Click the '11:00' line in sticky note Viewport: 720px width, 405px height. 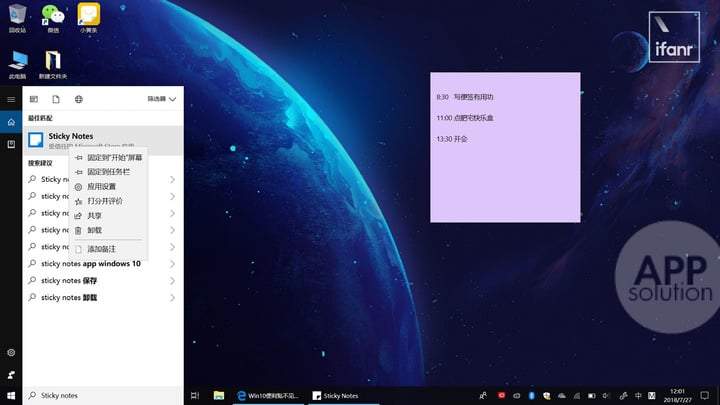465,118
